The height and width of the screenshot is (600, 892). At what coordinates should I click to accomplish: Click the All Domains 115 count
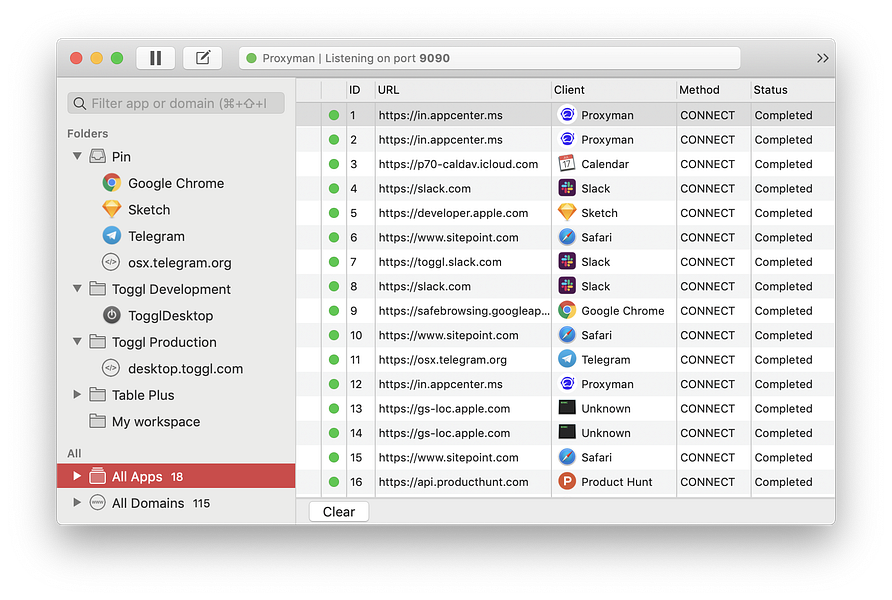coord(201,503)
